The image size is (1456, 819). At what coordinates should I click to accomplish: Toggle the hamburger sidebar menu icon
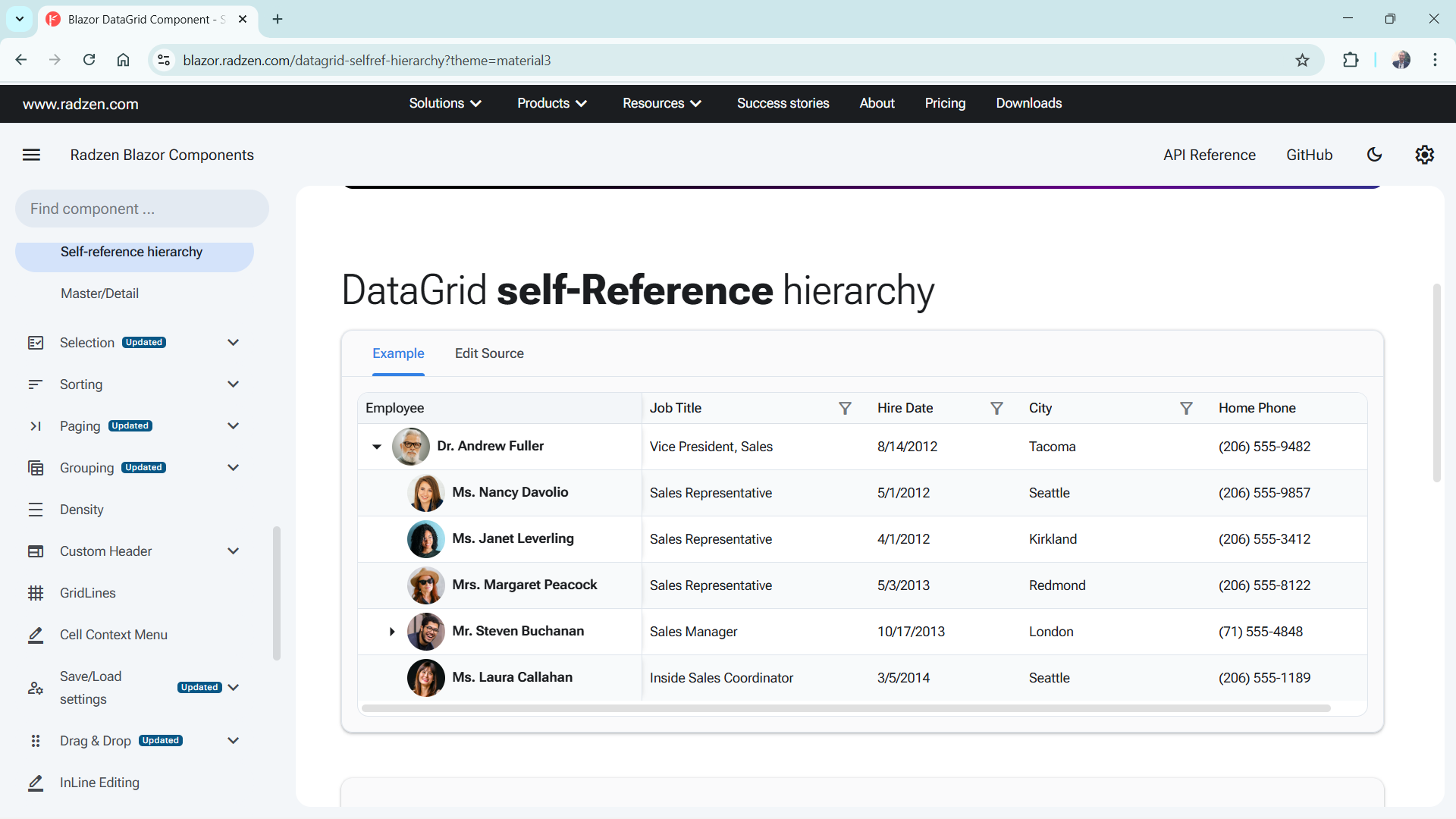tap(31, 155)
